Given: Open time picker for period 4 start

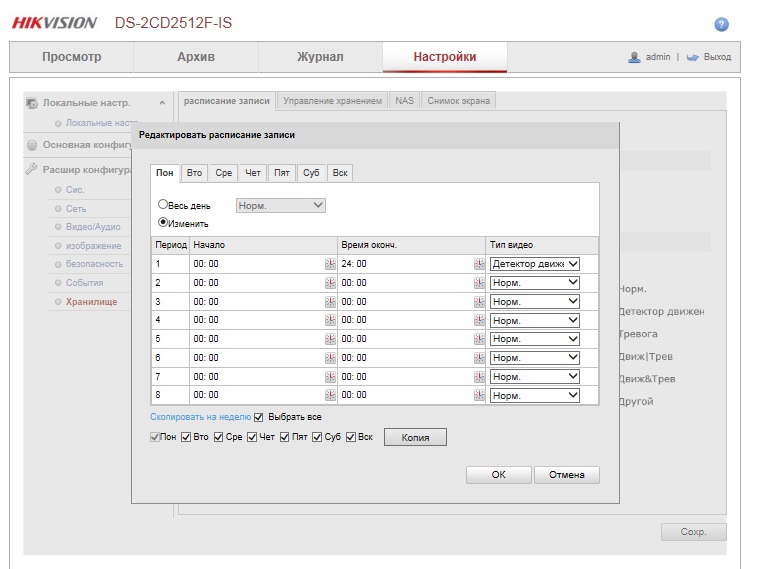Looking at the screenshot, I should point(330,320).
